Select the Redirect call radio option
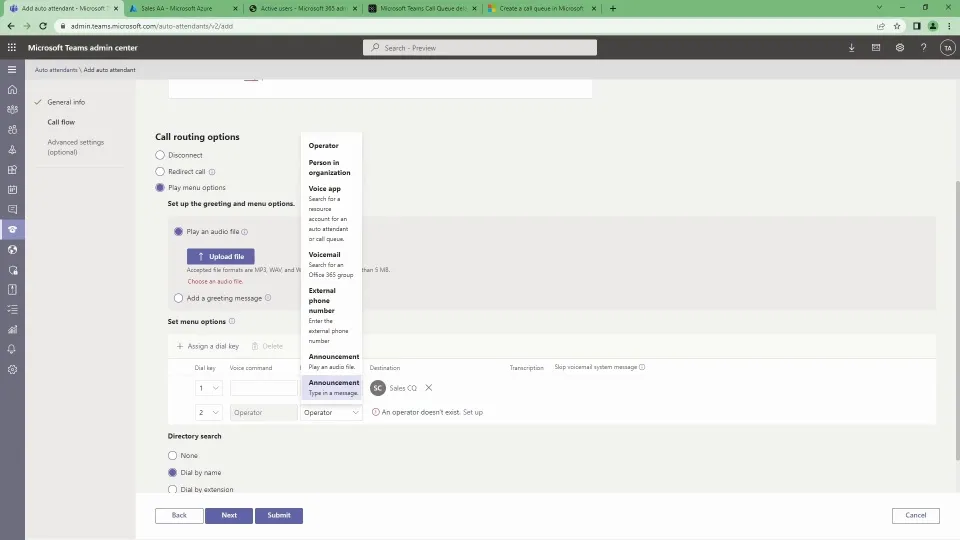960x540 pixels. pos(160,171)
